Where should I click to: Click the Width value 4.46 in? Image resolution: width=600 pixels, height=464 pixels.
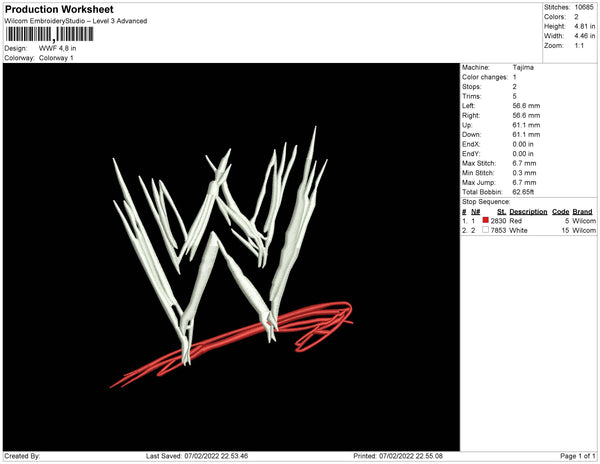coord(584,36)
